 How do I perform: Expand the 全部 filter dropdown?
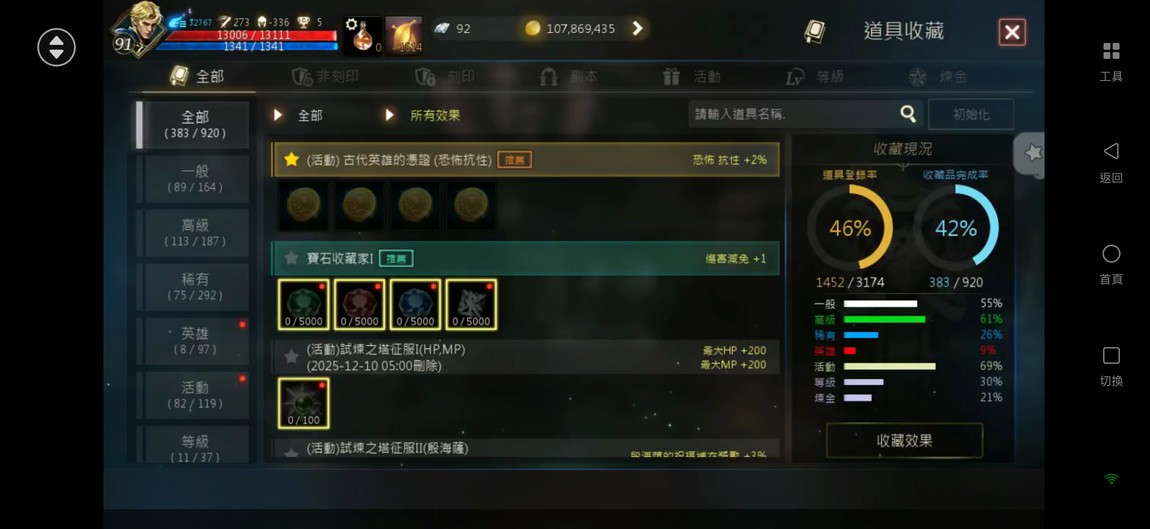coord(299,115)
